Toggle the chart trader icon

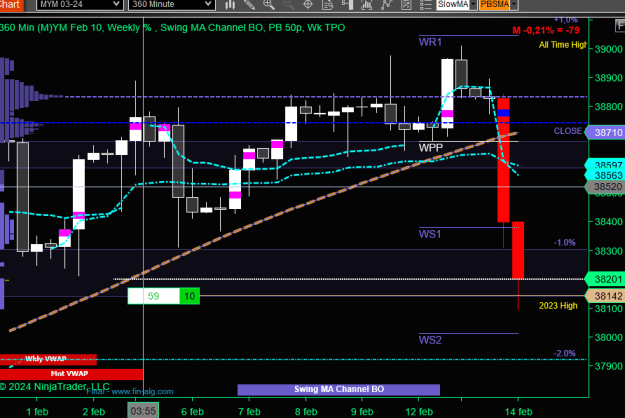[x=347, y=5]
